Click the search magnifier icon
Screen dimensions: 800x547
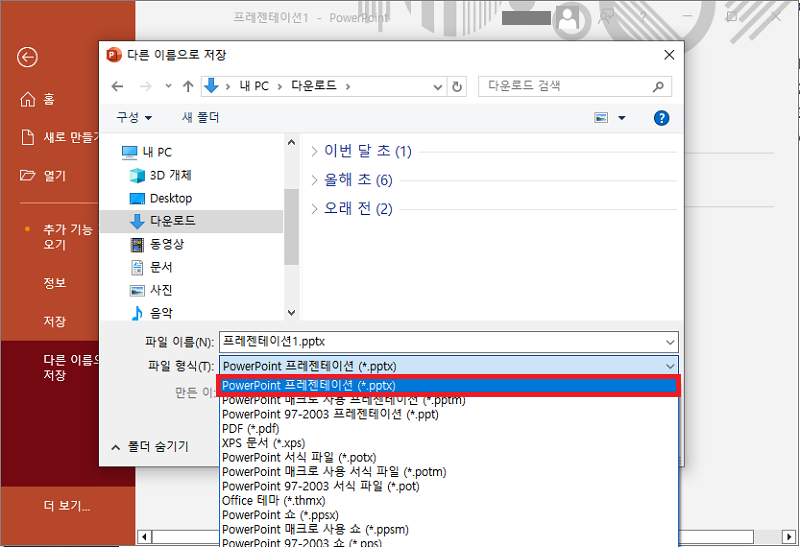[659, 86]
